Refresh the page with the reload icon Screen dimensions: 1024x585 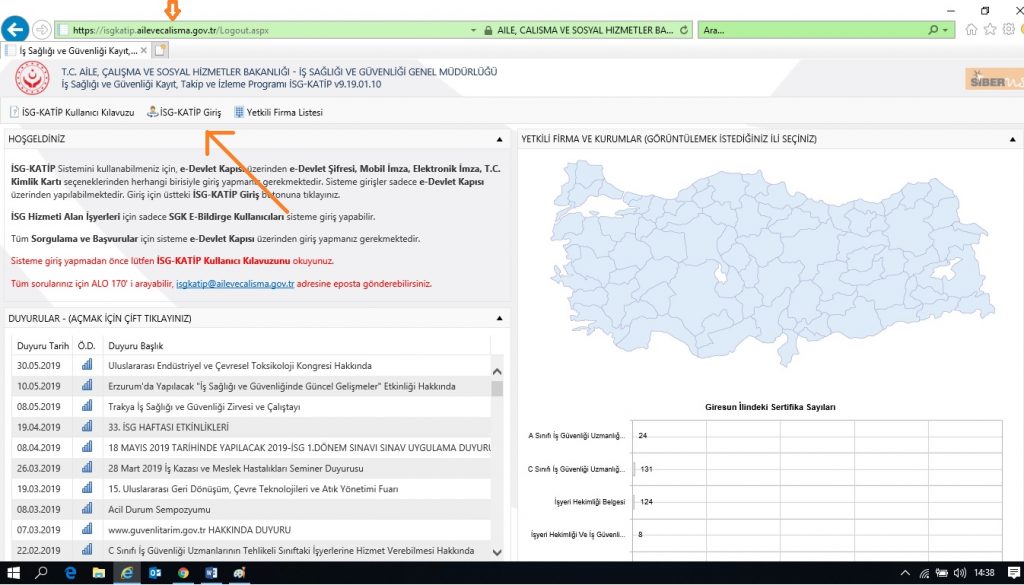(x=685, y=30)
